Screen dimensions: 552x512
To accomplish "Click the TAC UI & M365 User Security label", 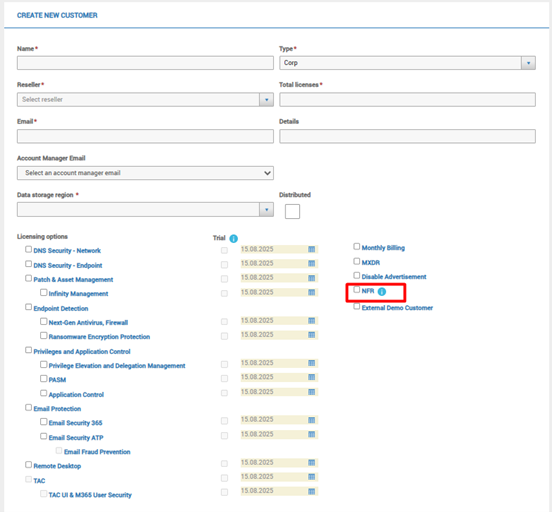I will [90, 495].
